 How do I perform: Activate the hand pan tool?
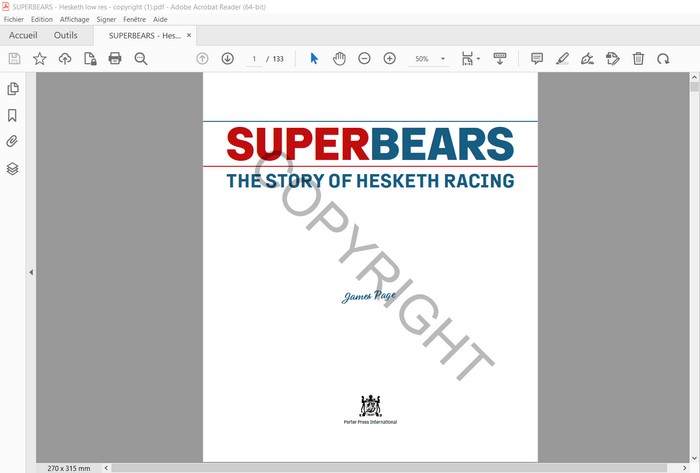(339, 58)
